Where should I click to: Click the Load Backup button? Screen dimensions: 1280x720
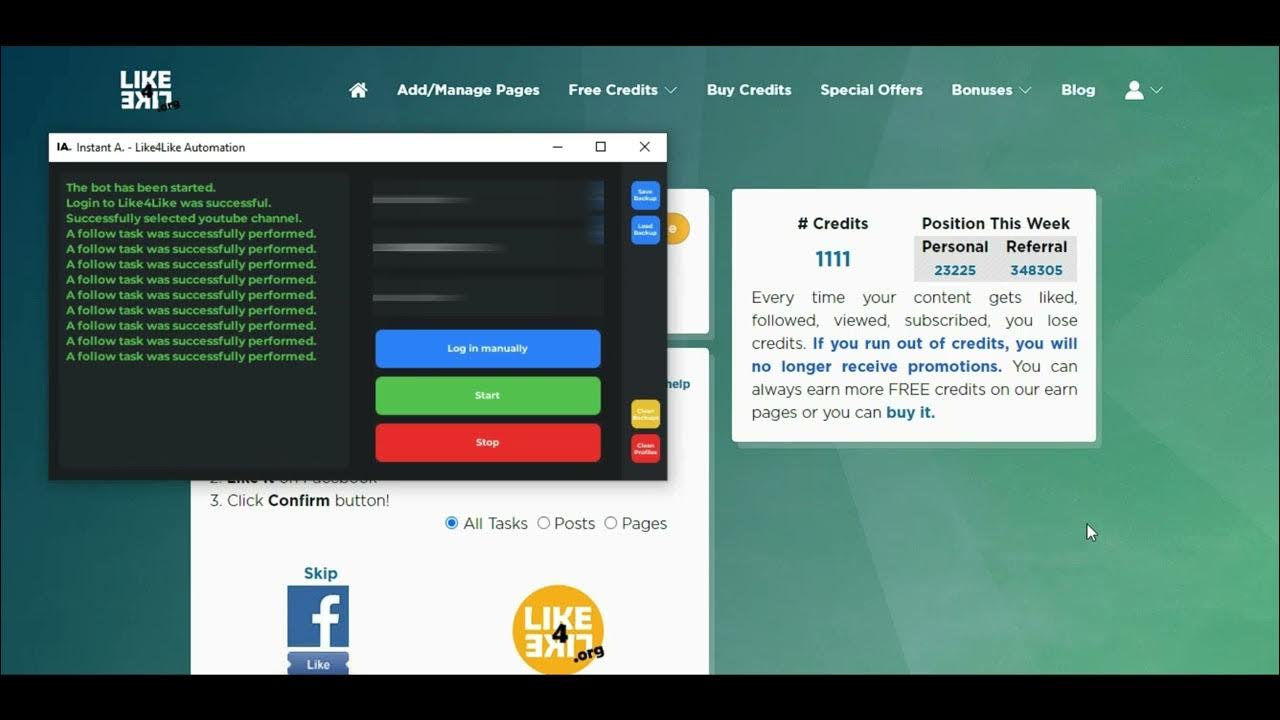point(645,230)
